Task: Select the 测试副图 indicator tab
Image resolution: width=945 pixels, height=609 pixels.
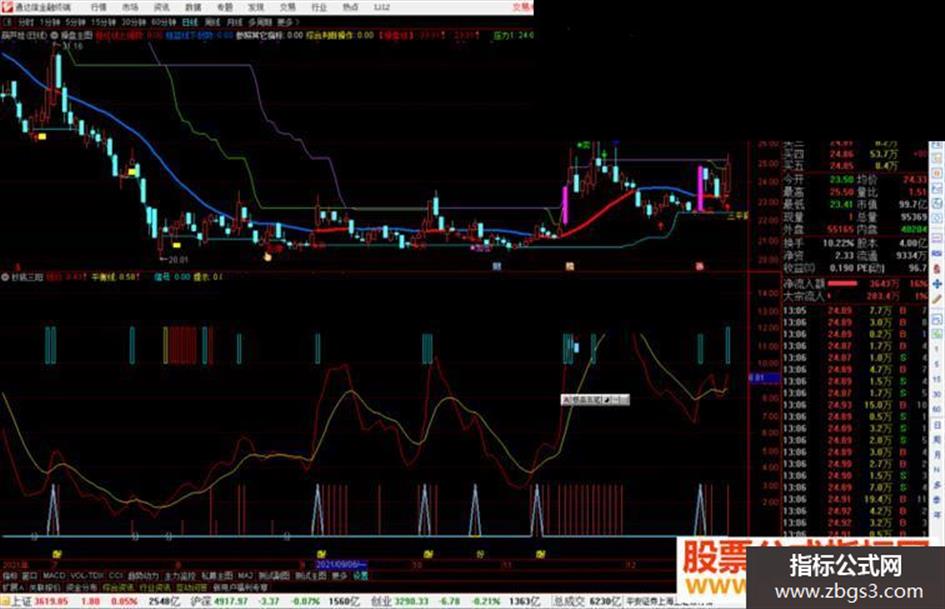Action: [274, 576]
